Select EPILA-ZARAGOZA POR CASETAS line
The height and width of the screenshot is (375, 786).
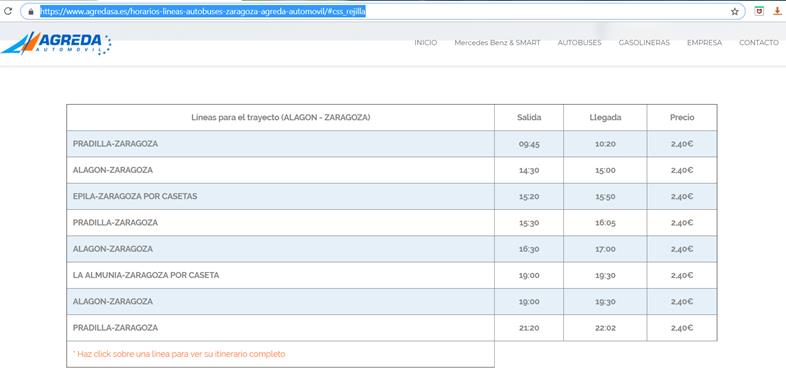[135, 197]
